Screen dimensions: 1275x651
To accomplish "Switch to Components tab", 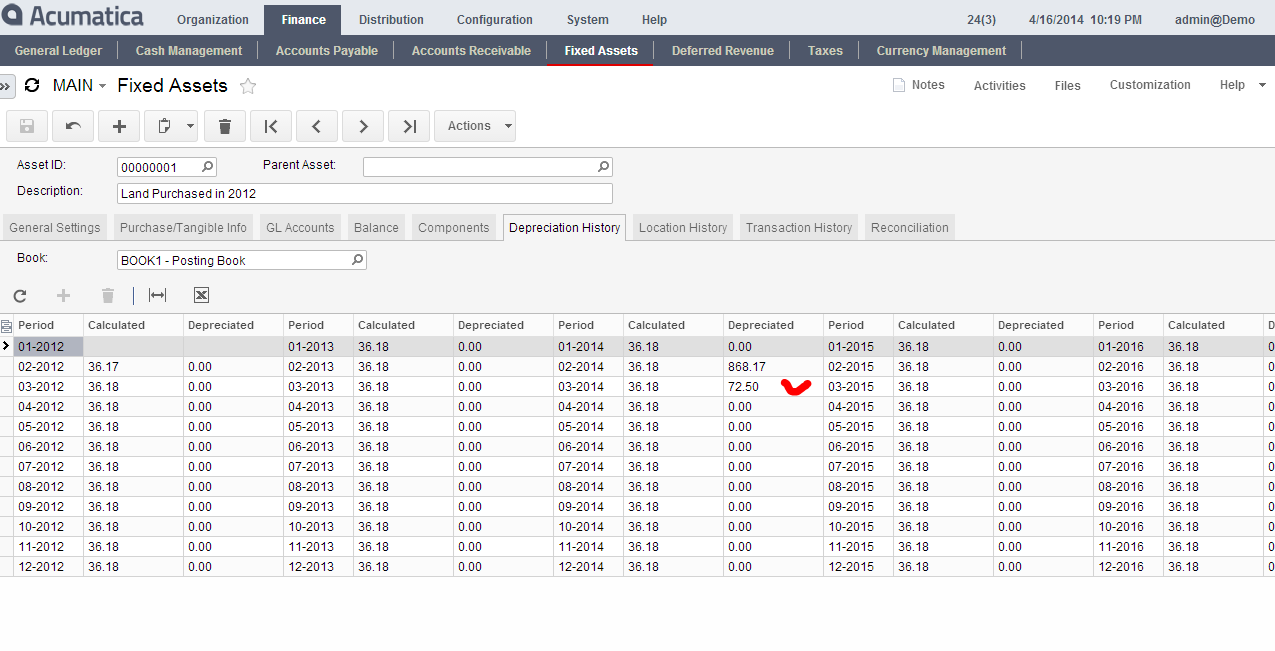I will (x=454, y=228).
